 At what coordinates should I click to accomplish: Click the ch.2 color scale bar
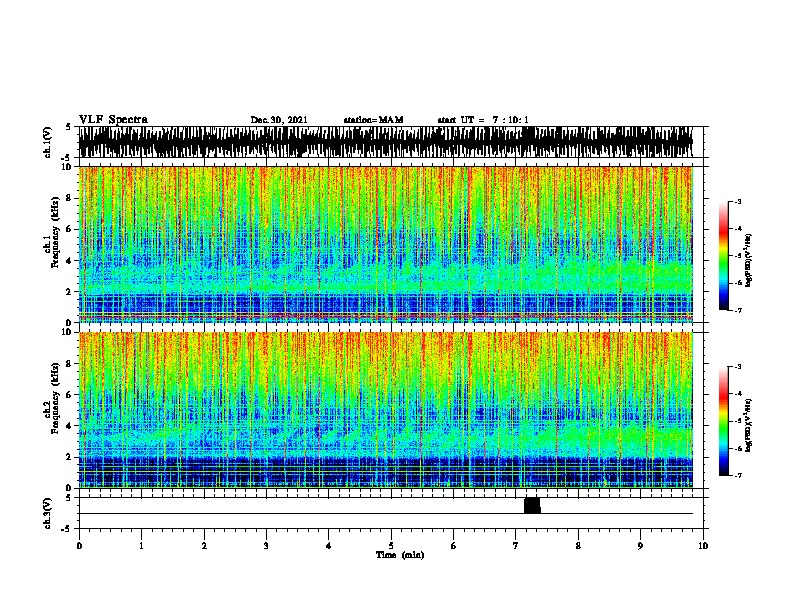[x=724, y=421]
